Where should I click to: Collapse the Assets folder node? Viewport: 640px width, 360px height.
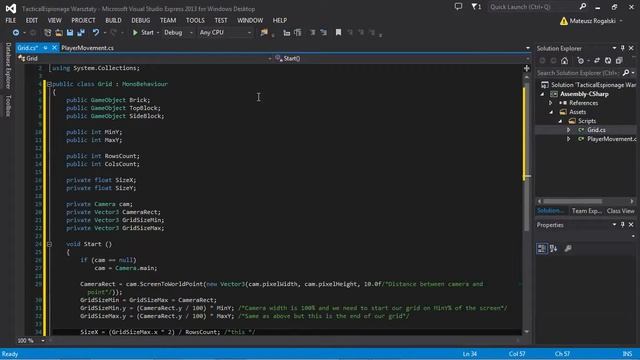[x=551, y=112]
